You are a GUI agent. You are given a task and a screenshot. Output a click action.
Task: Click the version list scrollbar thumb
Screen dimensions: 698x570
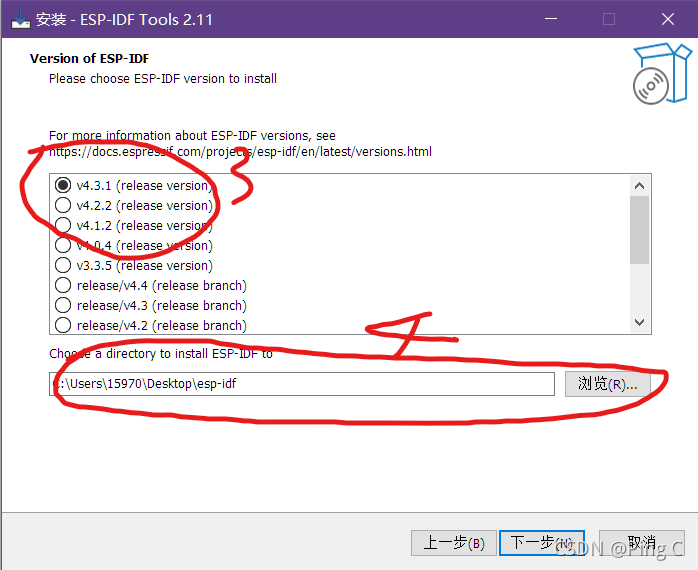point(640,230)
